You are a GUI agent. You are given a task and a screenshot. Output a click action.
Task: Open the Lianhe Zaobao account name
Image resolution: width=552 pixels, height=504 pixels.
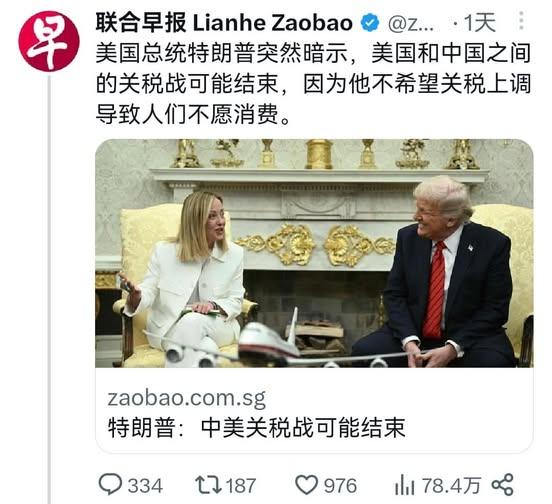[224, 23]
